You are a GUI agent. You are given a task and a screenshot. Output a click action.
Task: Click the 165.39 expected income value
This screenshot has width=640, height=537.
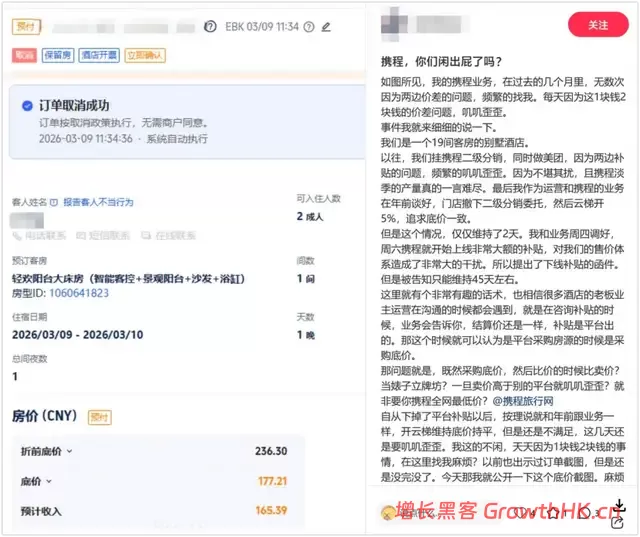click(x=271, y=510)
